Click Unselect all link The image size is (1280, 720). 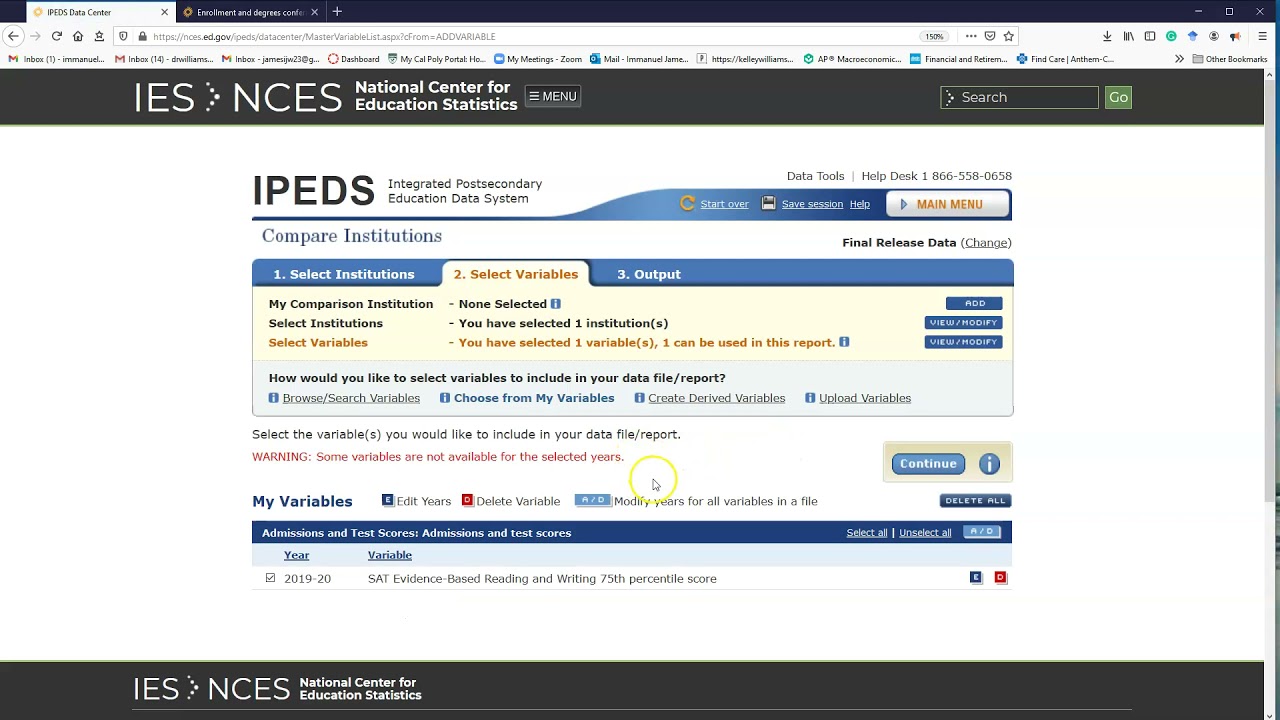point(925,533)
